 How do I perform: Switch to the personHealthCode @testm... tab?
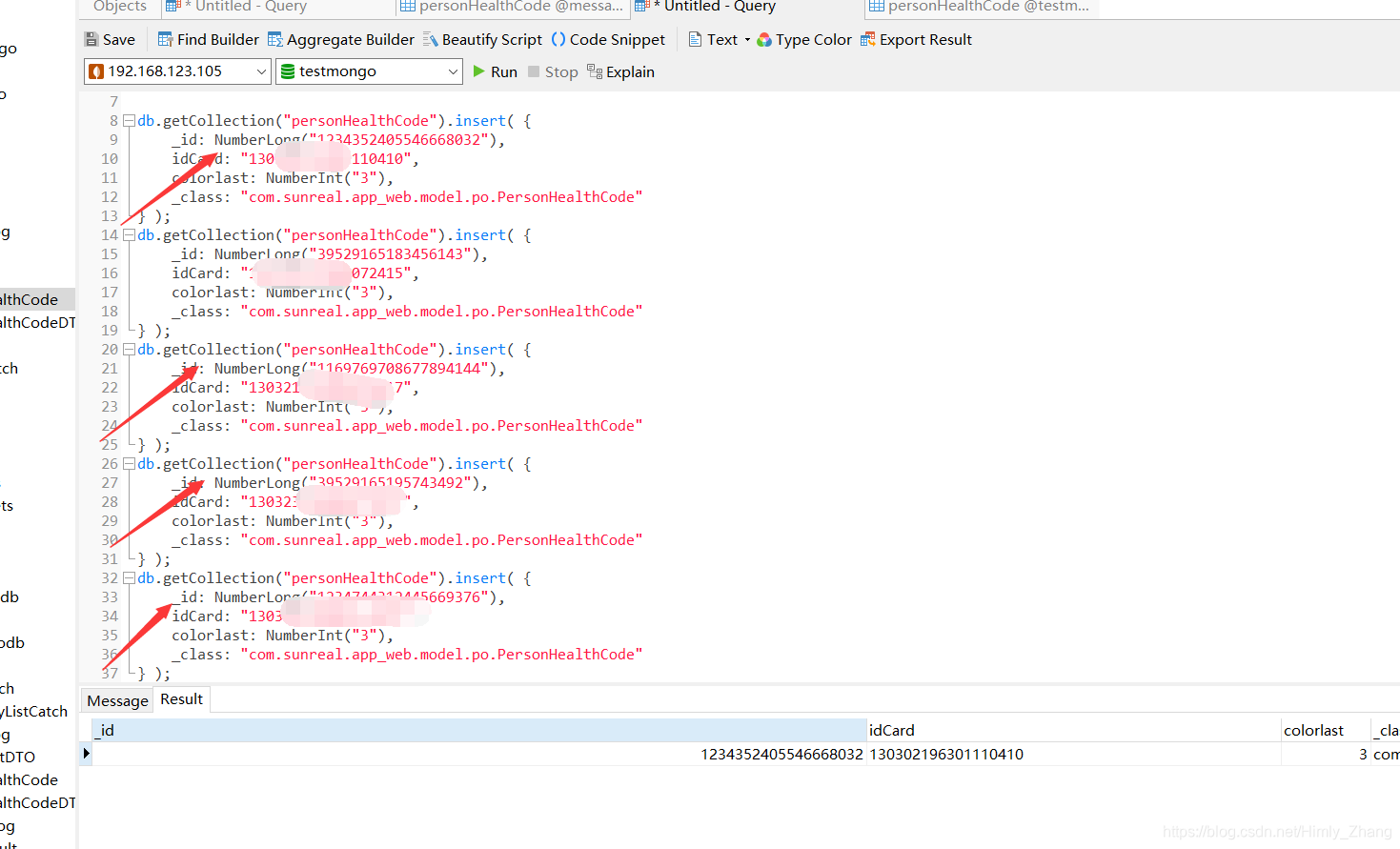click(980, 7)
